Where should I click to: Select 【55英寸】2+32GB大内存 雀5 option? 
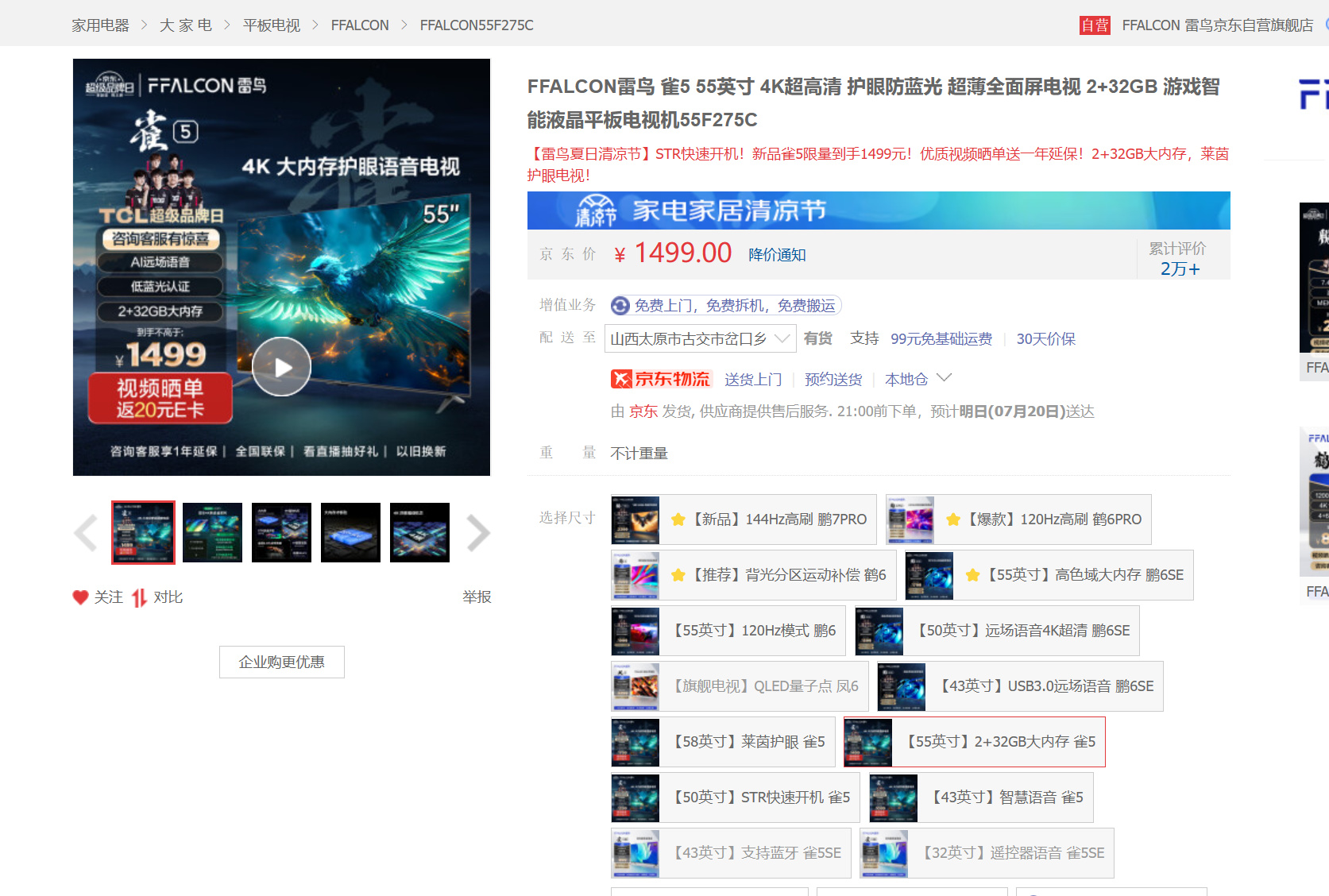pos(975,742)
